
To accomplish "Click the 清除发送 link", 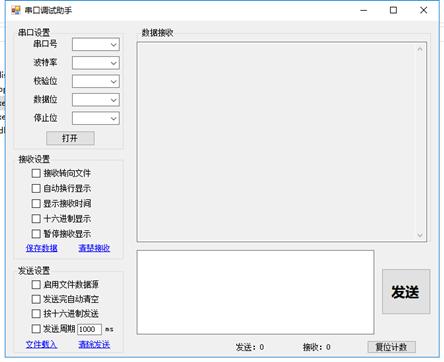I will click(94, 344).
